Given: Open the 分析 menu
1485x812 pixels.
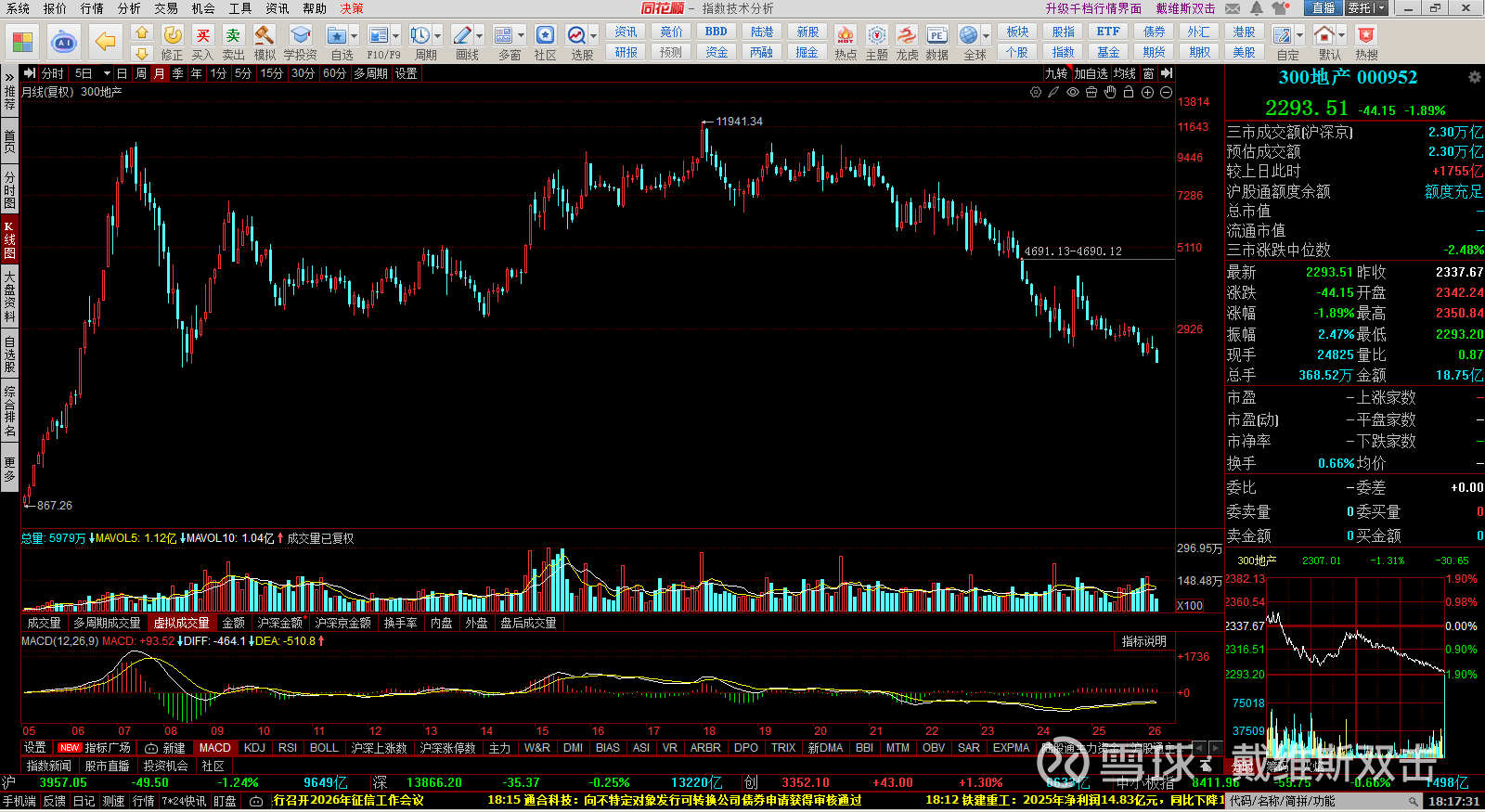Looking at the screenshot, I should 129,8.
